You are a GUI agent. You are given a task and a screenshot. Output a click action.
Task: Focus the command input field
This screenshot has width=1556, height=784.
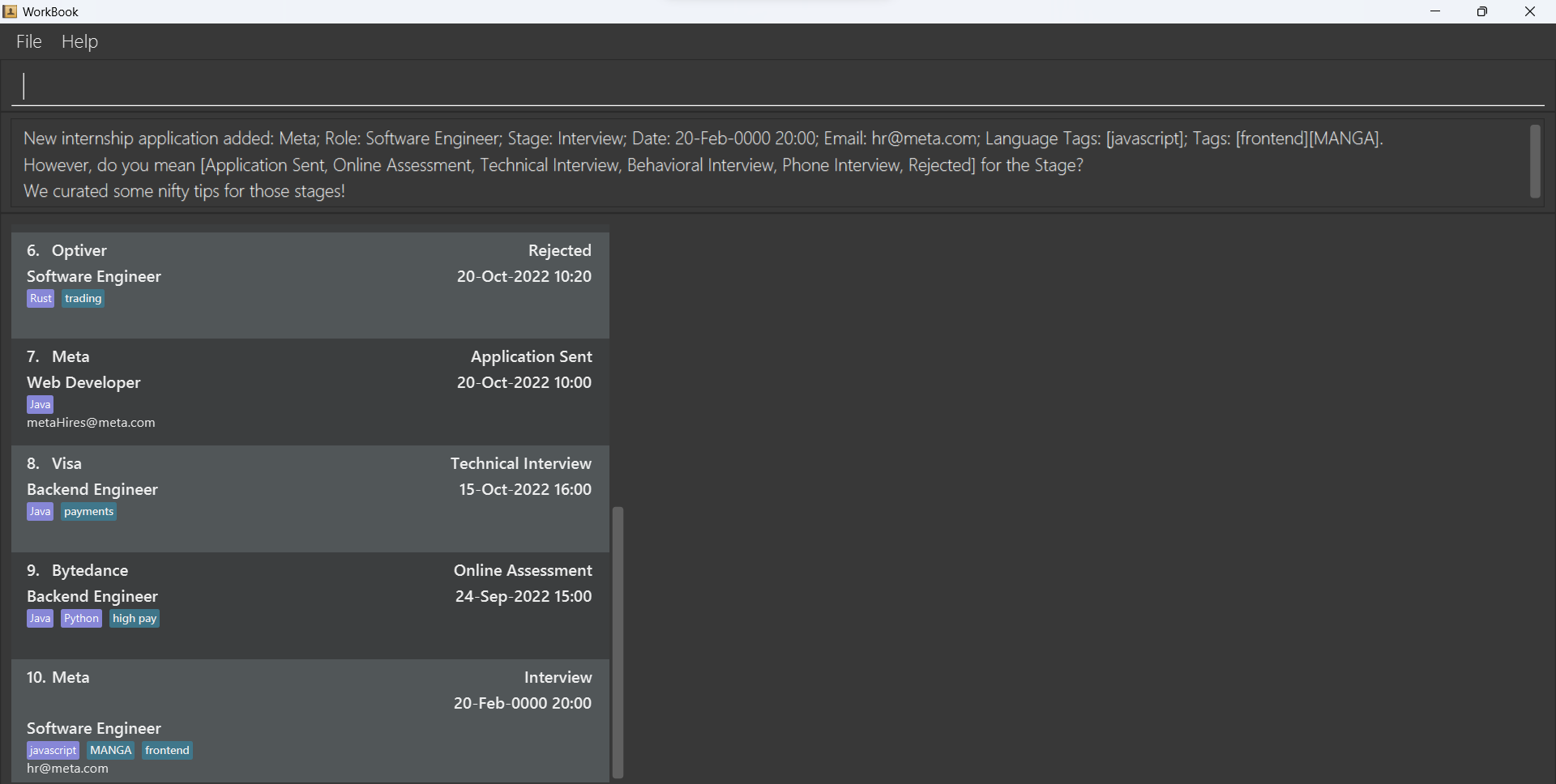coord(778,86)
